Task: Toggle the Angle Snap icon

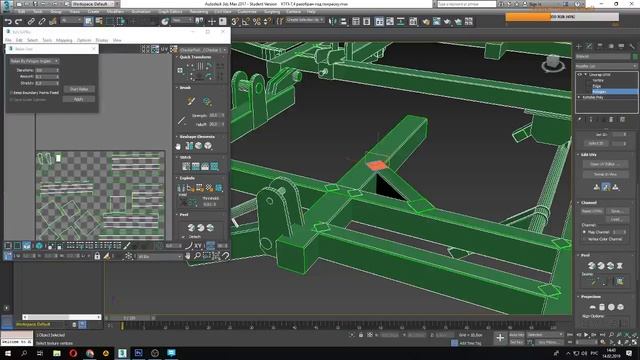Action: pos(246,21)
